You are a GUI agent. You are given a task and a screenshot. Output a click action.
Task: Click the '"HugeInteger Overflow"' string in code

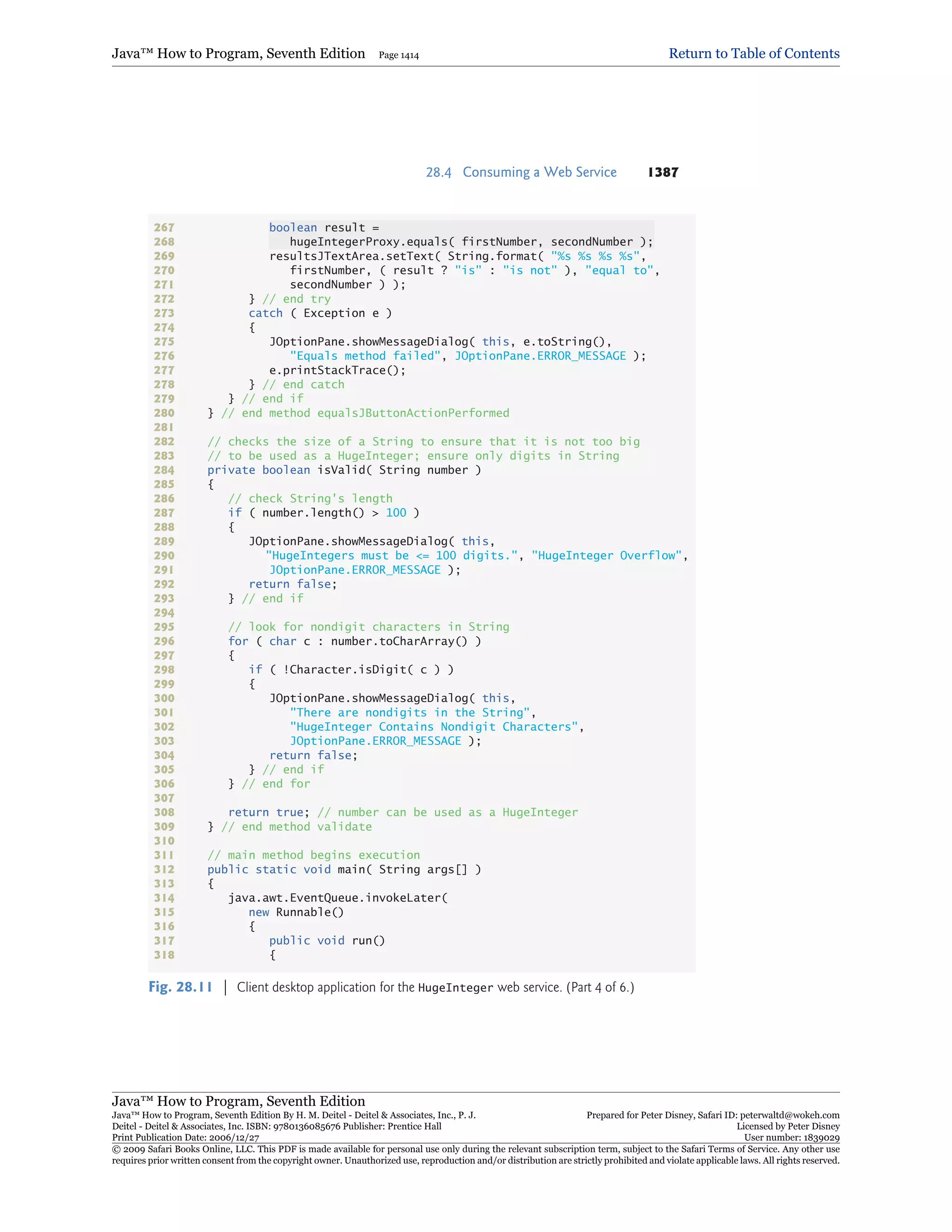606,556
